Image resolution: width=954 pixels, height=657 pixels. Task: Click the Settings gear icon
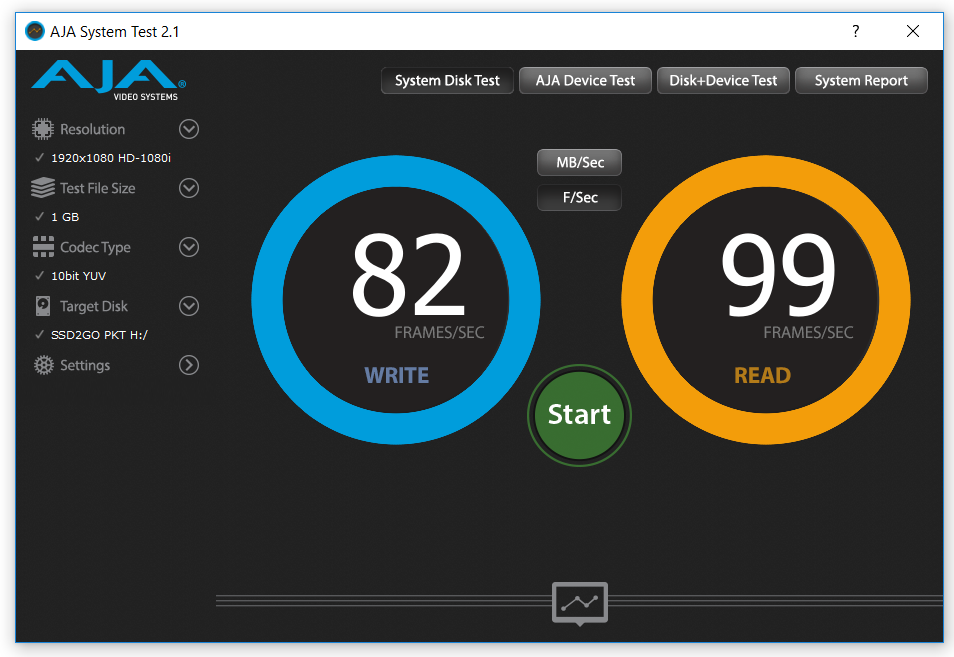pos(43,365)
